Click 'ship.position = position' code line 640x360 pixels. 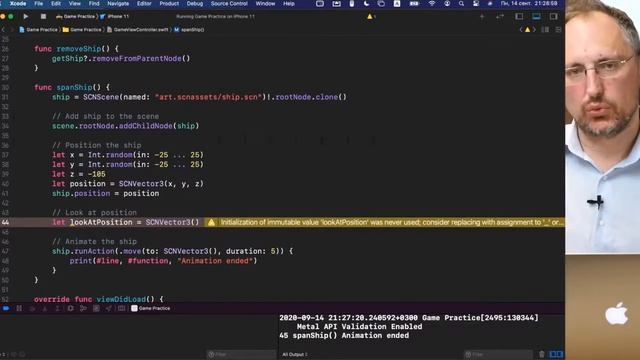point(105,193)
